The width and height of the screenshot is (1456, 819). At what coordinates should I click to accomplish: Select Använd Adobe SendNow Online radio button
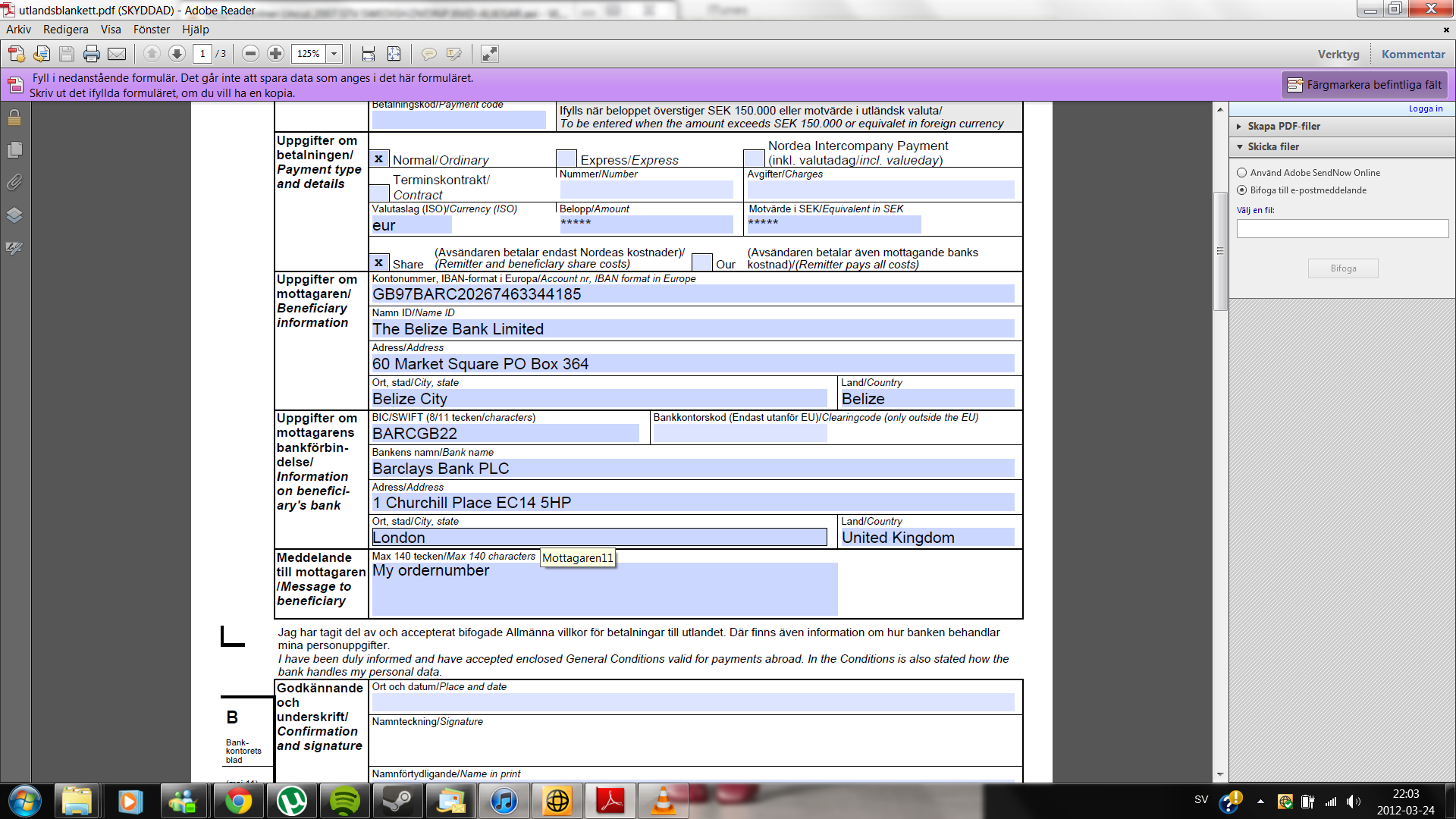coord(1242,173)
